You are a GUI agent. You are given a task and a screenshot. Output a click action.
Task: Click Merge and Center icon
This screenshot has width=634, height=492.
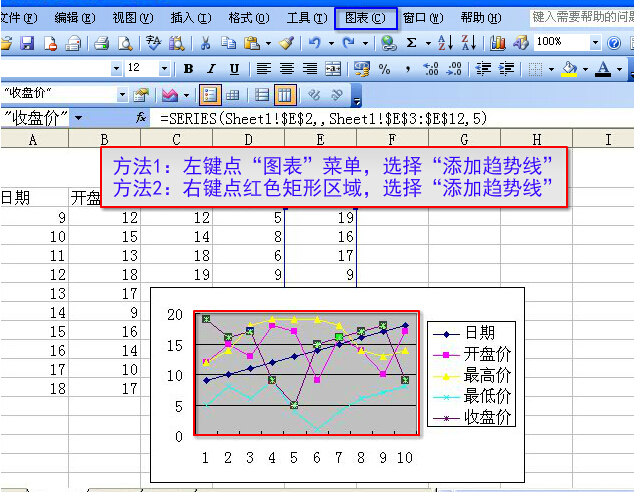tap(334, 69)
